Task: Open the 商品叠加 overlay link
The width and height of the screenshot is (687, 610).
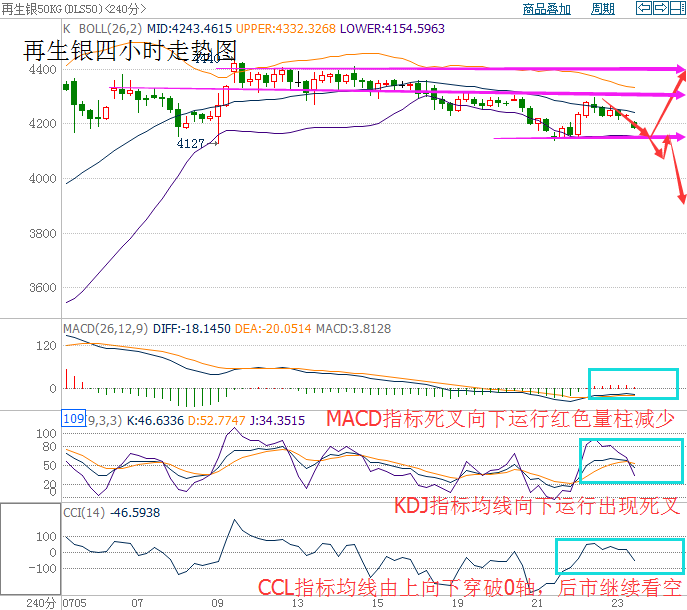Action: [547, 9]
